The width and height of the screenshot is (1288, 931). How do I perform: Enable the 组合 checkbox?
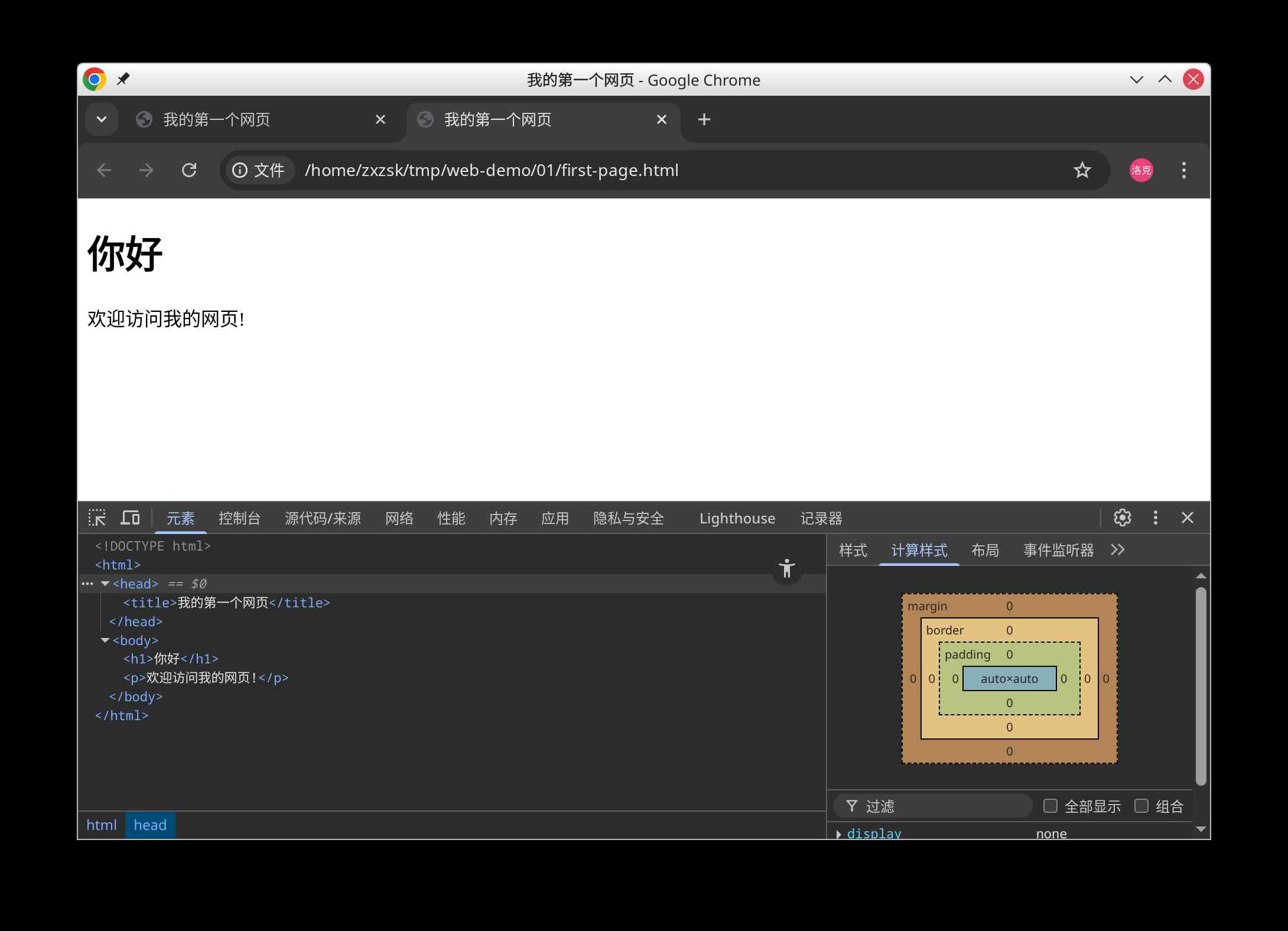(x=1141, y=806)
